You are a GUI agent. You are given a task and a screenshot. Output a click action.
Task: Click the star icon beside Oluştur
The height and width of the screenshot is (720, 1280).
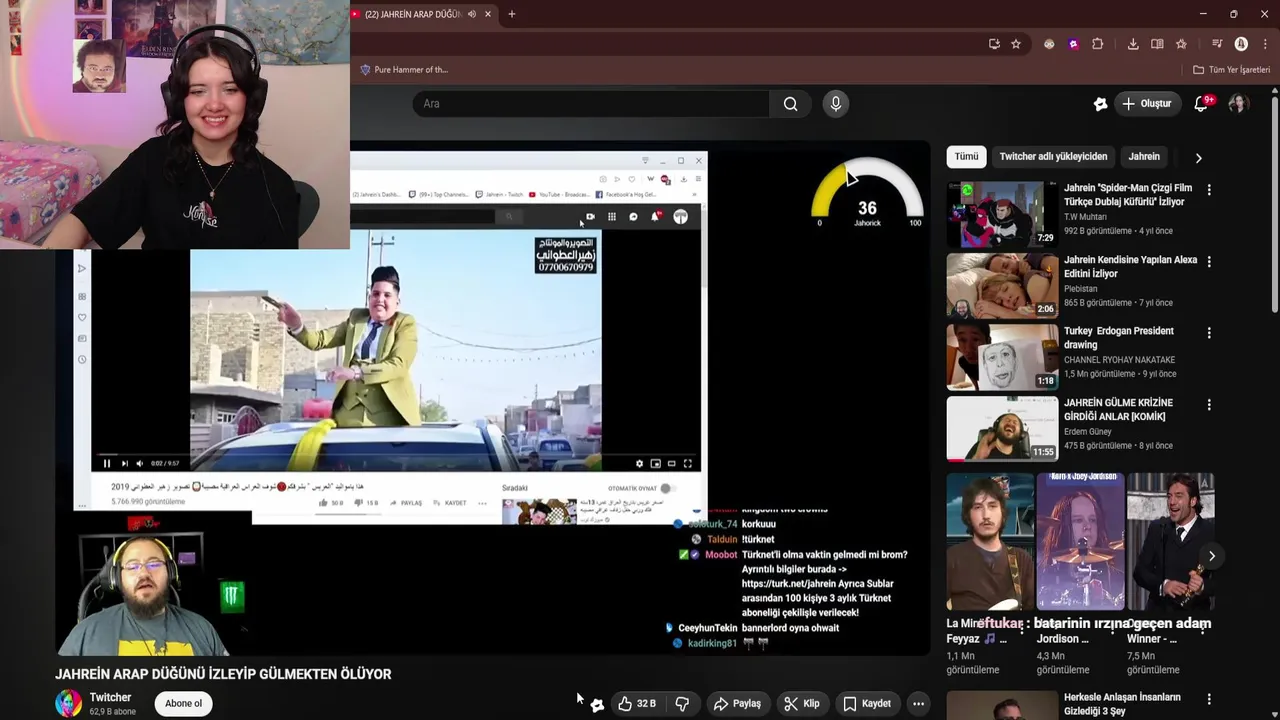tap(1100, 104)
